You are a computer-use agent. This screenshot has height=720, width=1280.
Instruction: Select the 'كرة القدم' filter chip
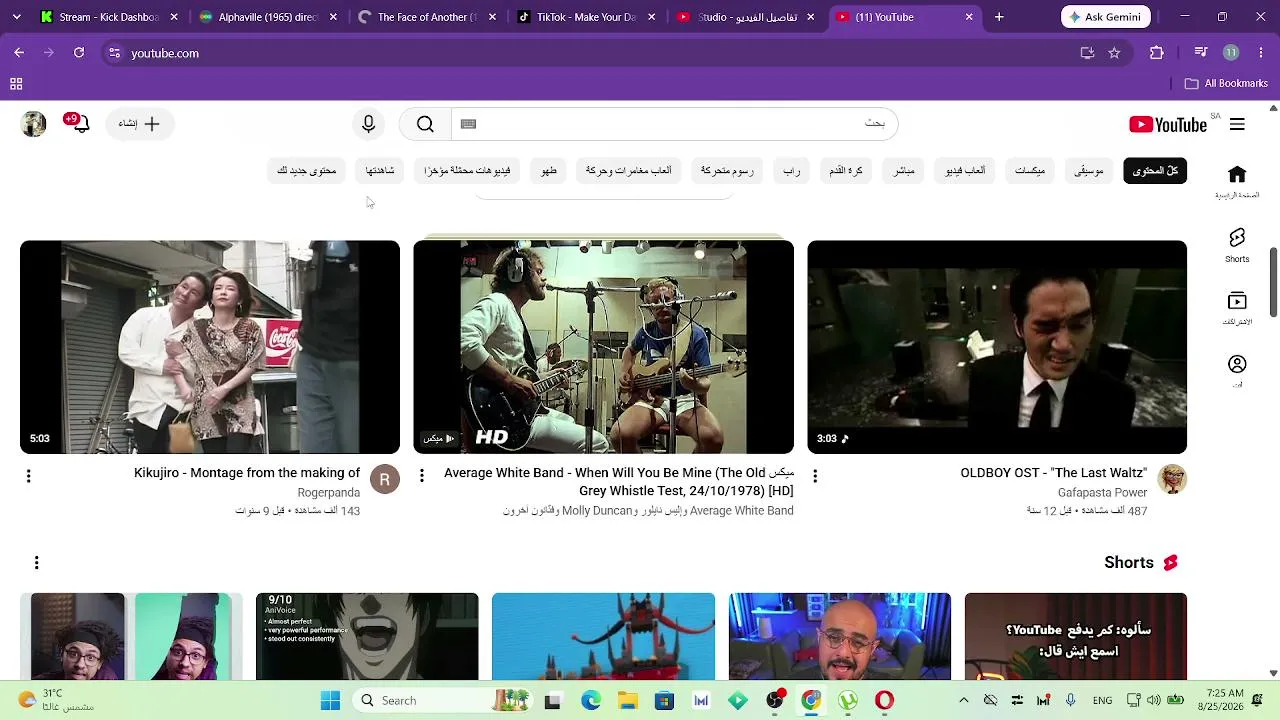point(846,171)
